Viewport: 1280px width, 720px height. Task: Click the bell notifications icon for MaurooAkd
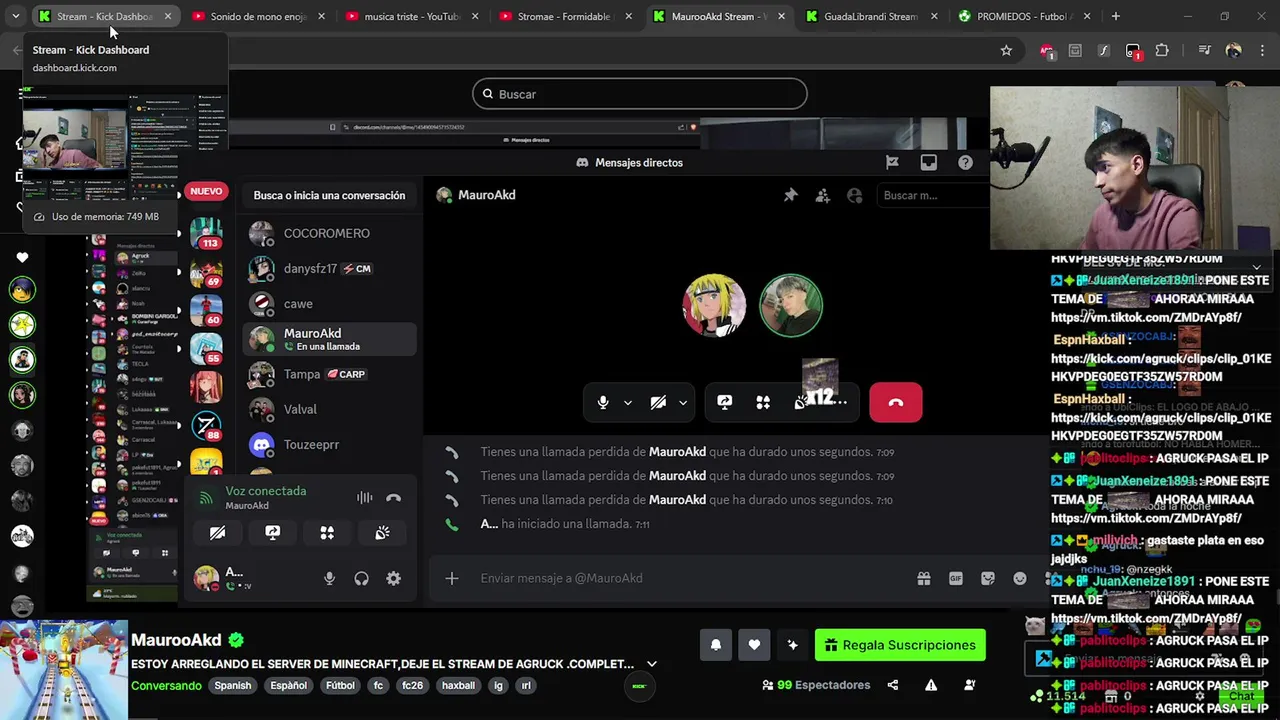[716, 645]
